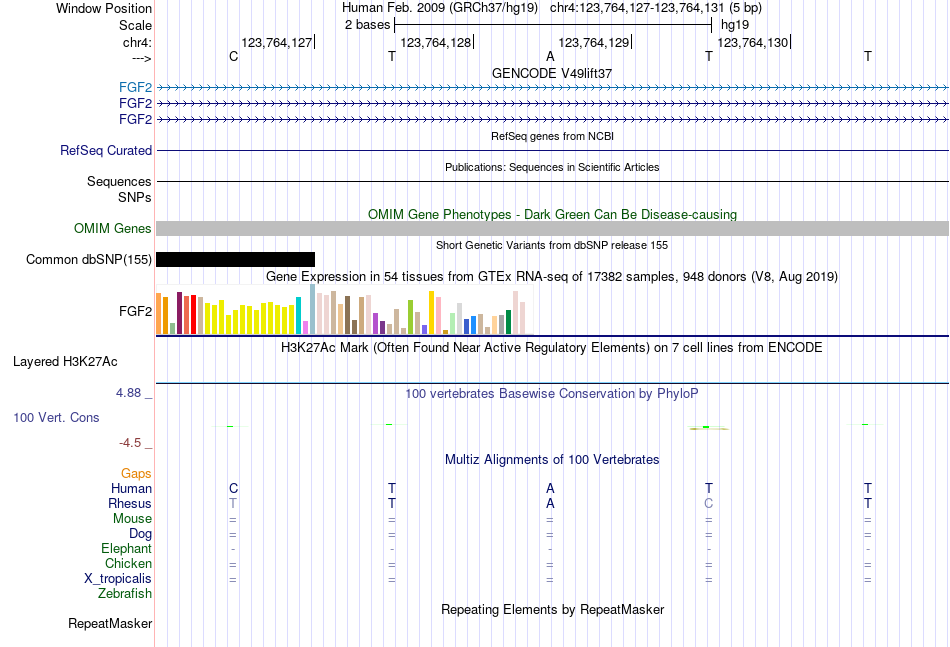Click the 123,764,129 coordinate label
Viewport: 950px width, 647px height.
coord(594,42)
